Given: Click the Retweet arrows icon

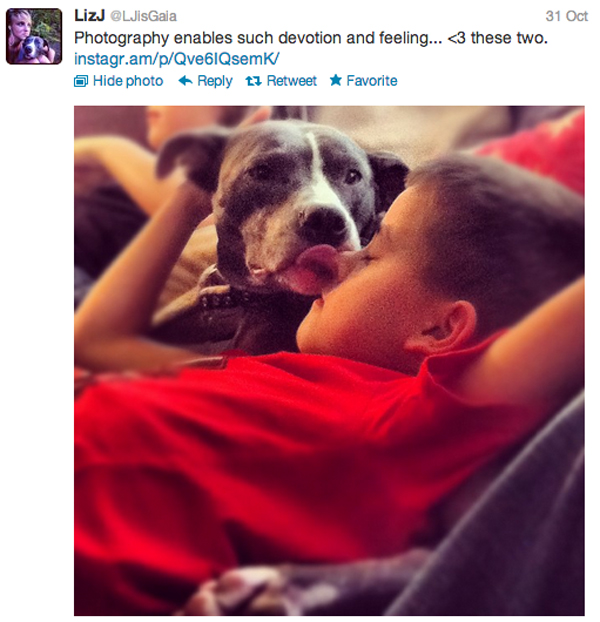Looking at the screenshot, I should click(x=253, y=81).
